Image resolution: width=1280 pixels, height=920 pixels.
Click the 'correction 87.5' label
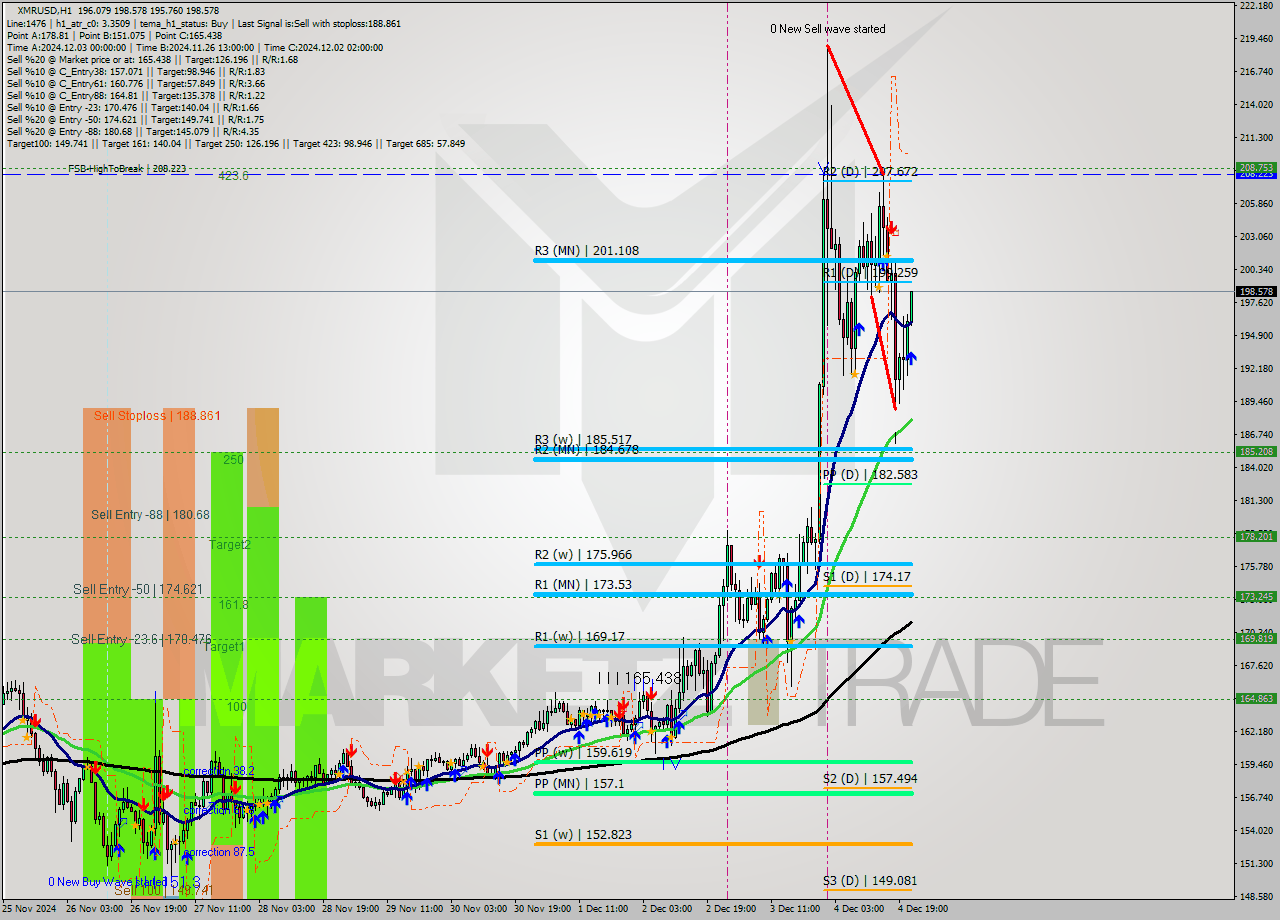[x=219, y=852]
